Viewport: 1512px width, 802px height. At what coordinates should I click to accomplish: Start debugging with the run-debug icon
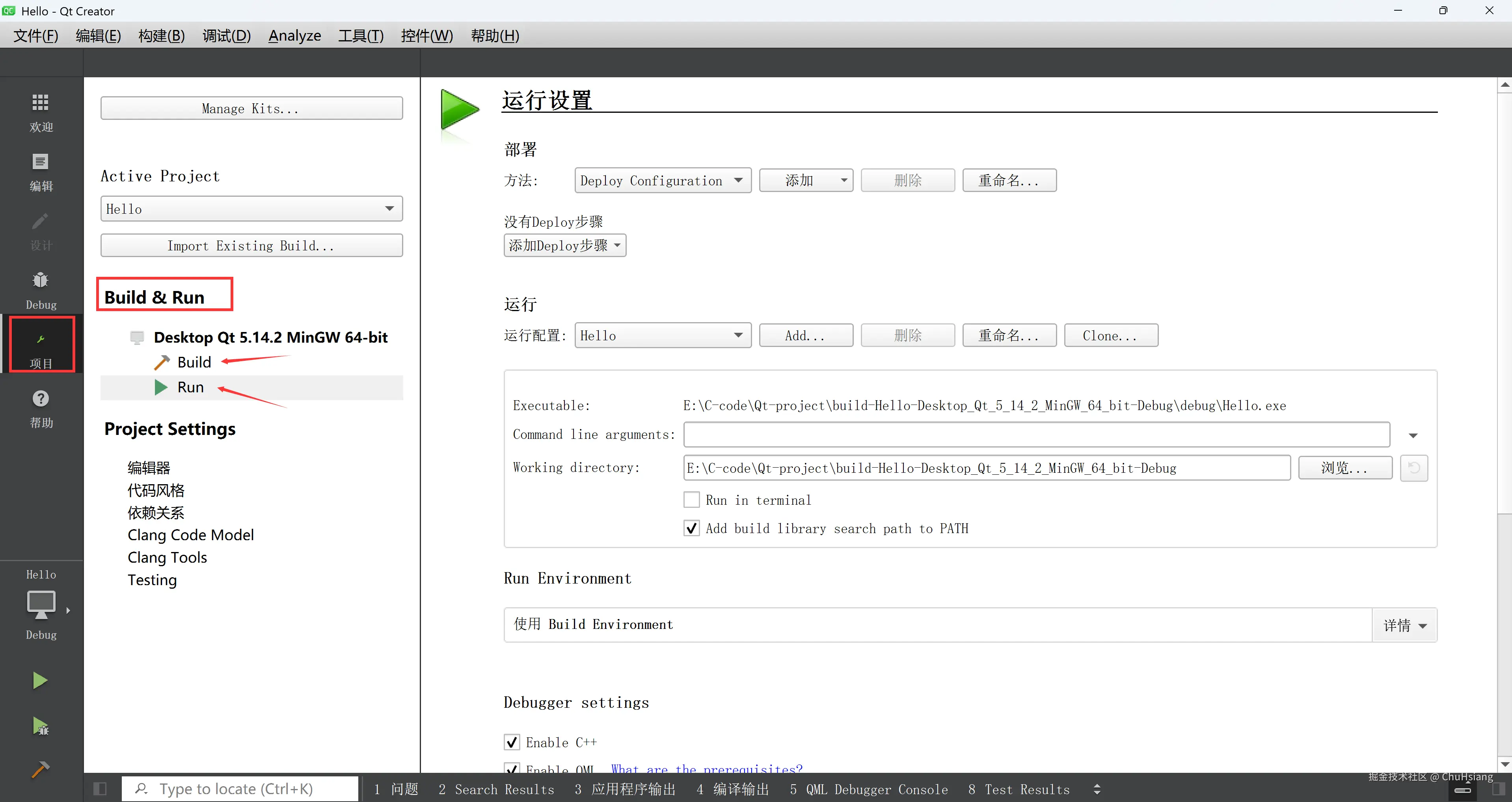pos(40,726)
